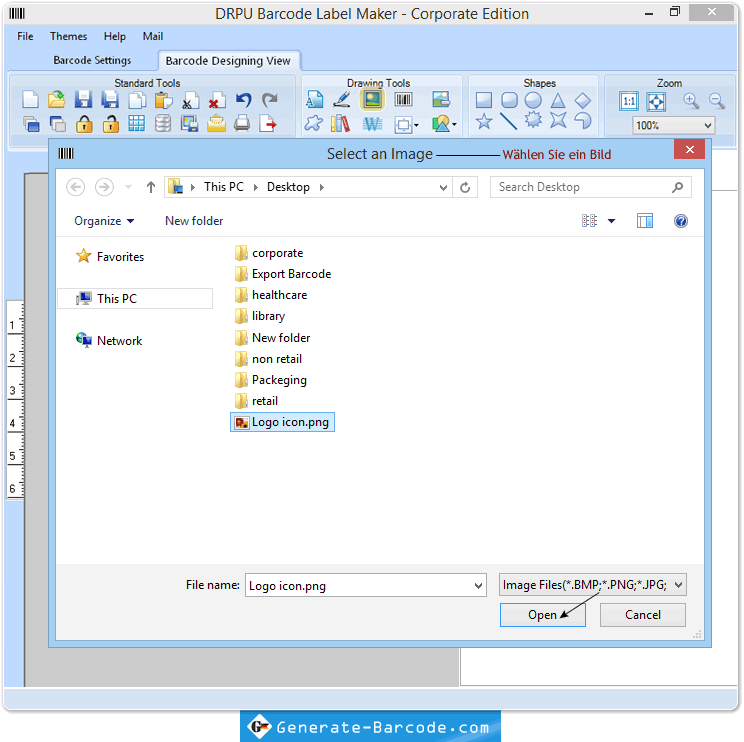The image size is (744, 742).
Task: Open the Organize dropdown menu
Action: (x=104, y=221)
